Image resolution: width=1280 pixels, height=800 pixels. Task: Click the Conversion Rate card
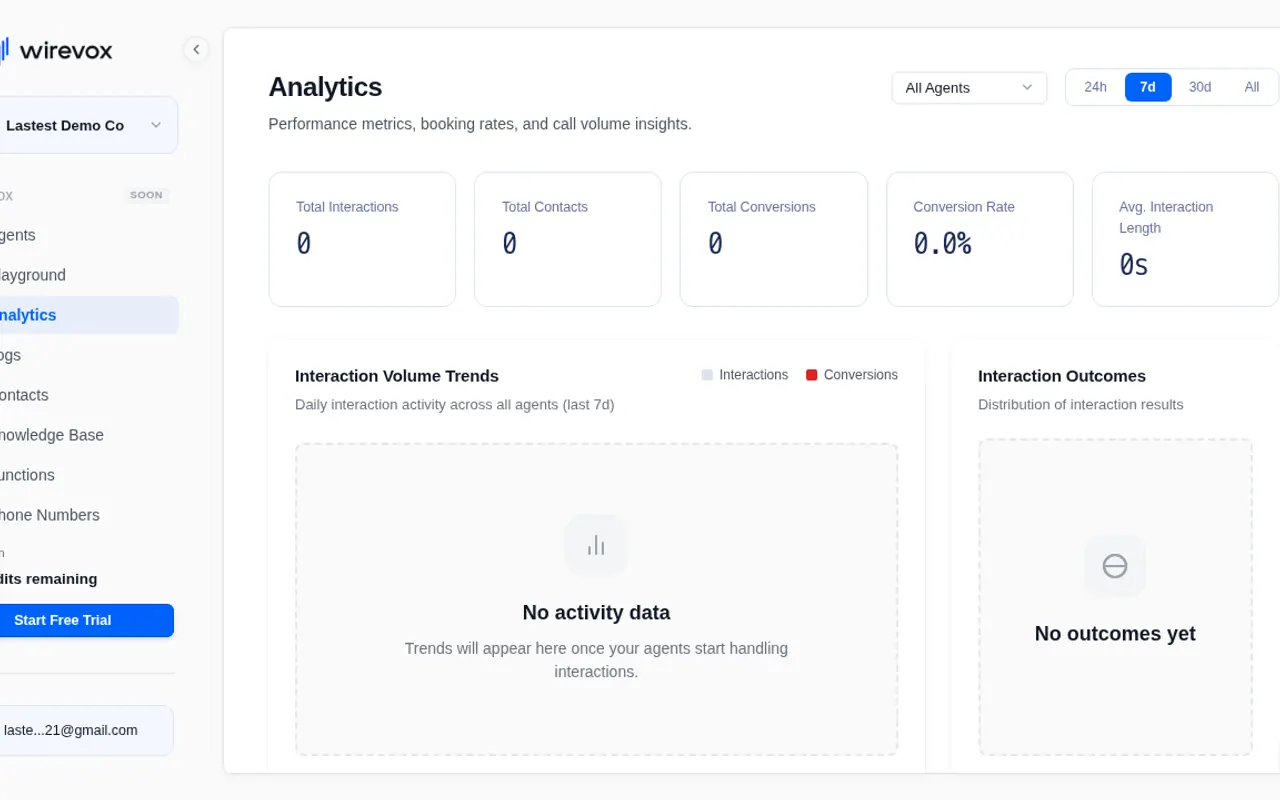[x=980, y=239]
